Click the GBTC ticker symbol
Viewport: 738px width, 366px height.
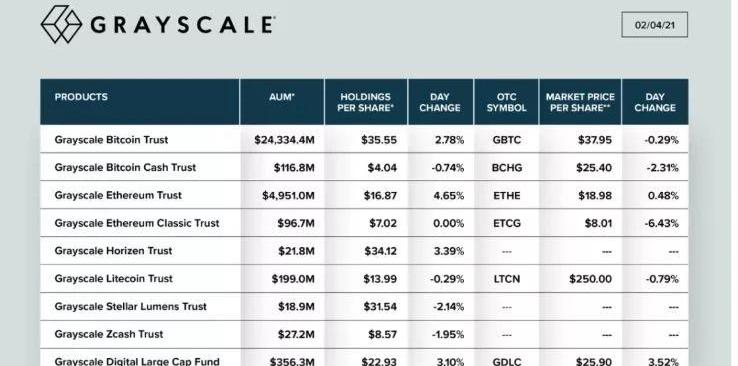506,140
